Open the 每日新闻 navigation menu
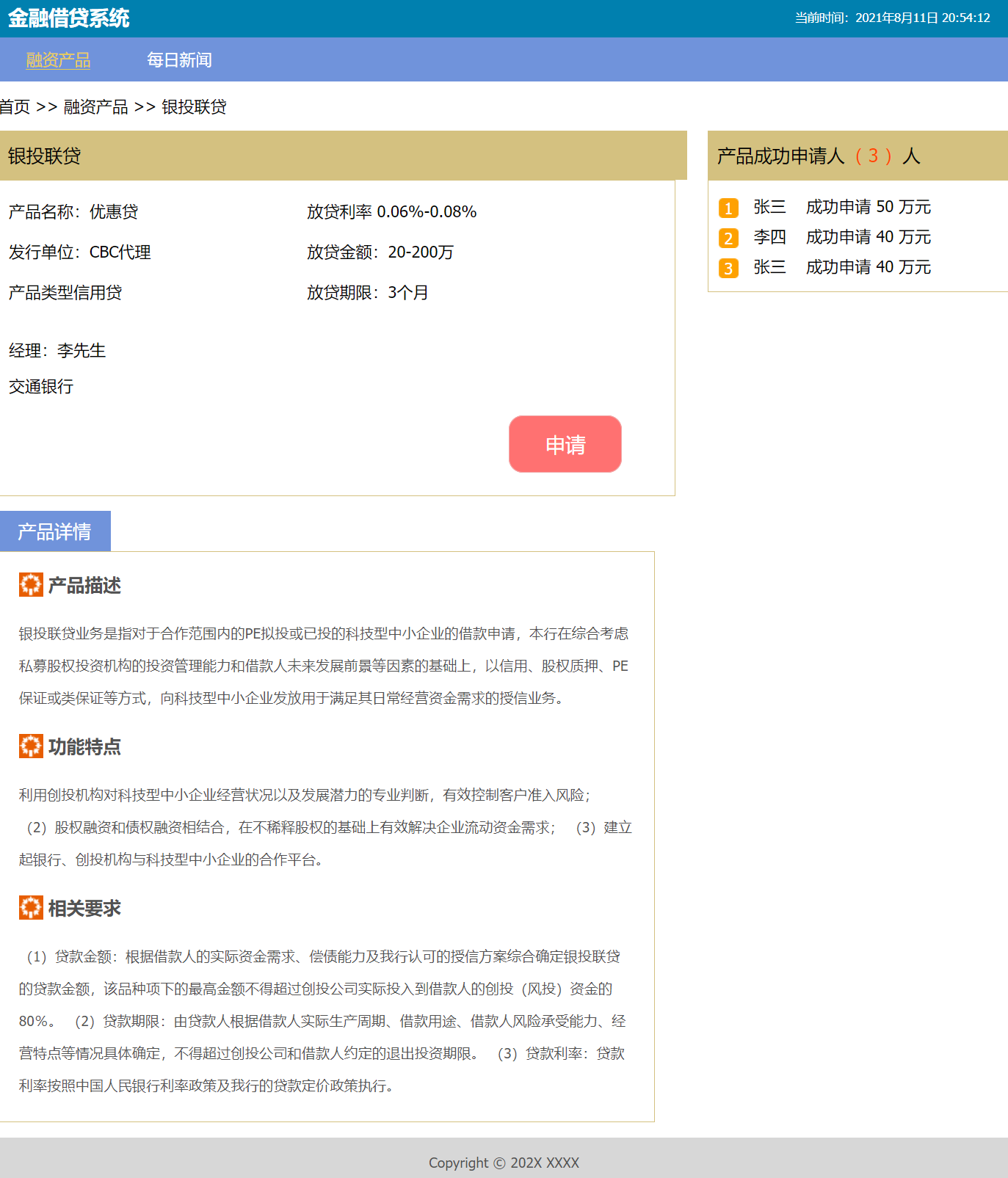Screen dimensions: 1008x1178 pos(179,60)
